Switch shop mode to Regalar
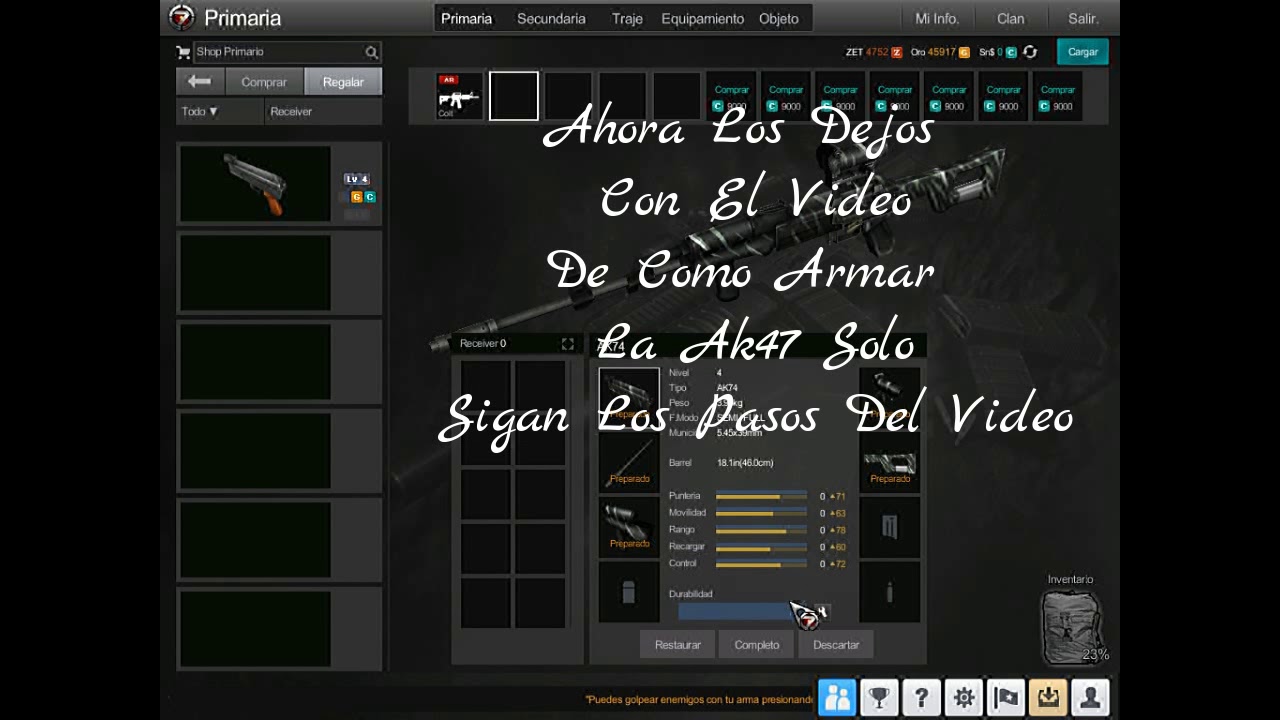Image resolution: width=1280 pixels, height=720 pixels. coord(343,82)
